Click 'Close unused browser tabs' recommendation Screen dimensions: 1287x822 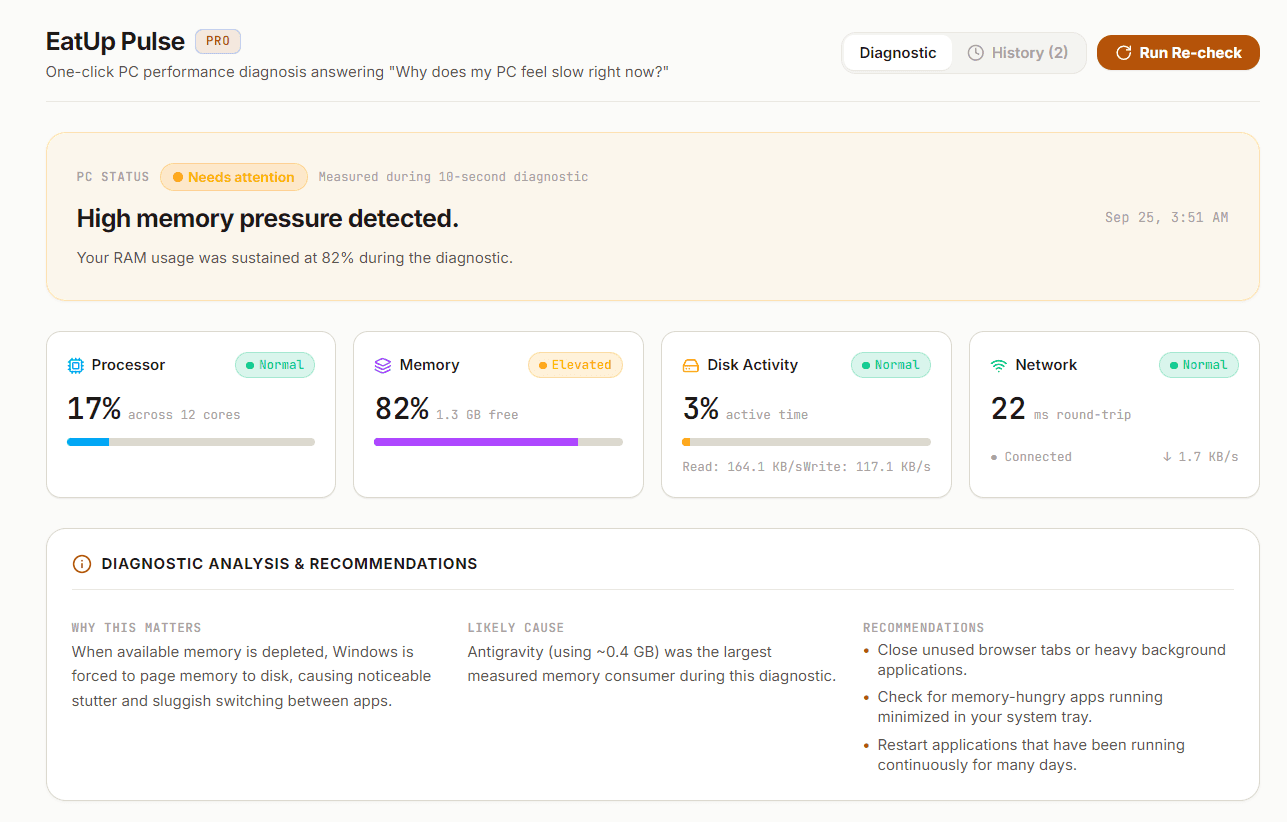1051,660
